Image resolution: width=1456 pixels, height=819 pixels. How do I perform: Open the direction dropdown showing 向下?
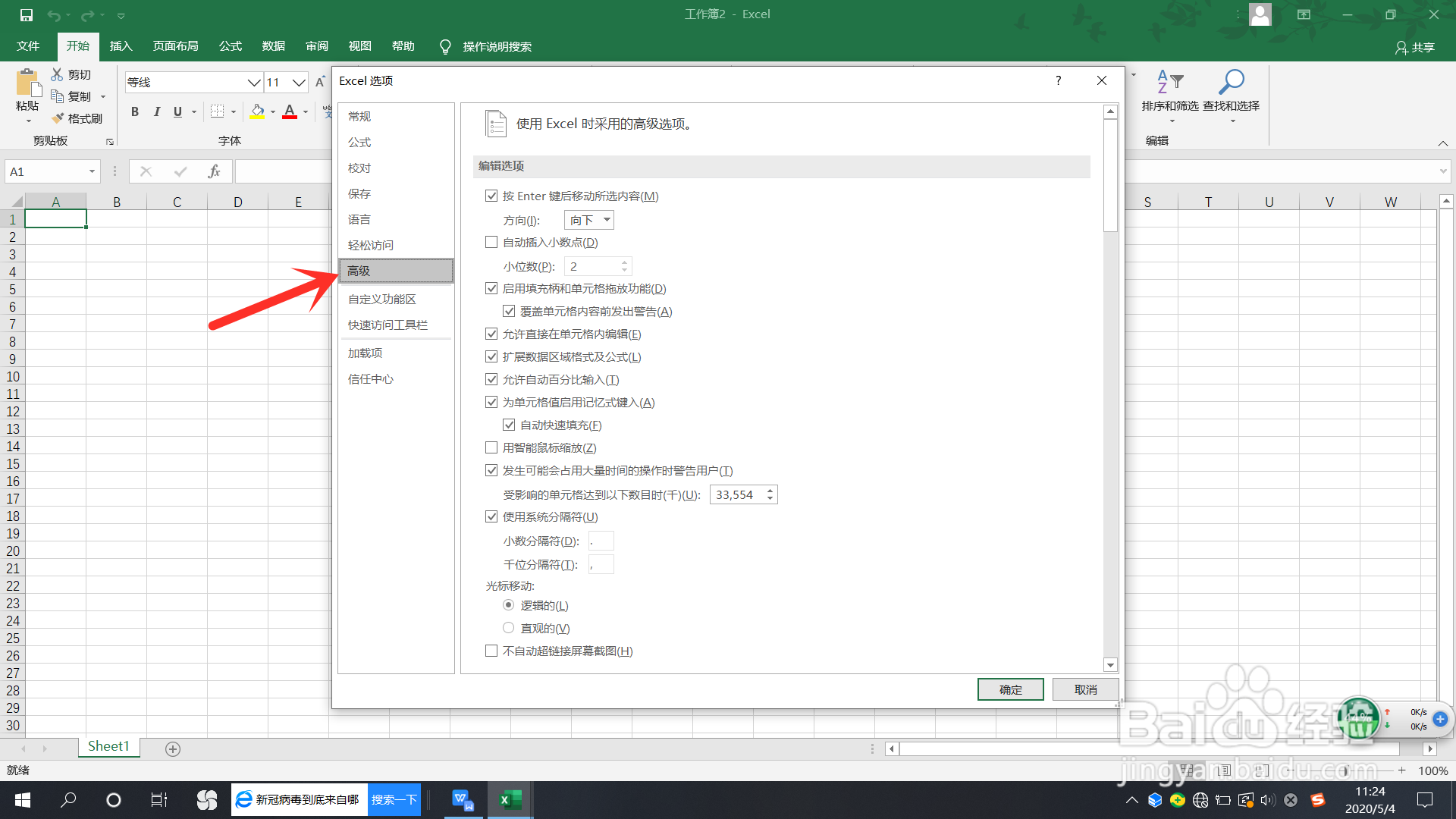tap(589, 220)
